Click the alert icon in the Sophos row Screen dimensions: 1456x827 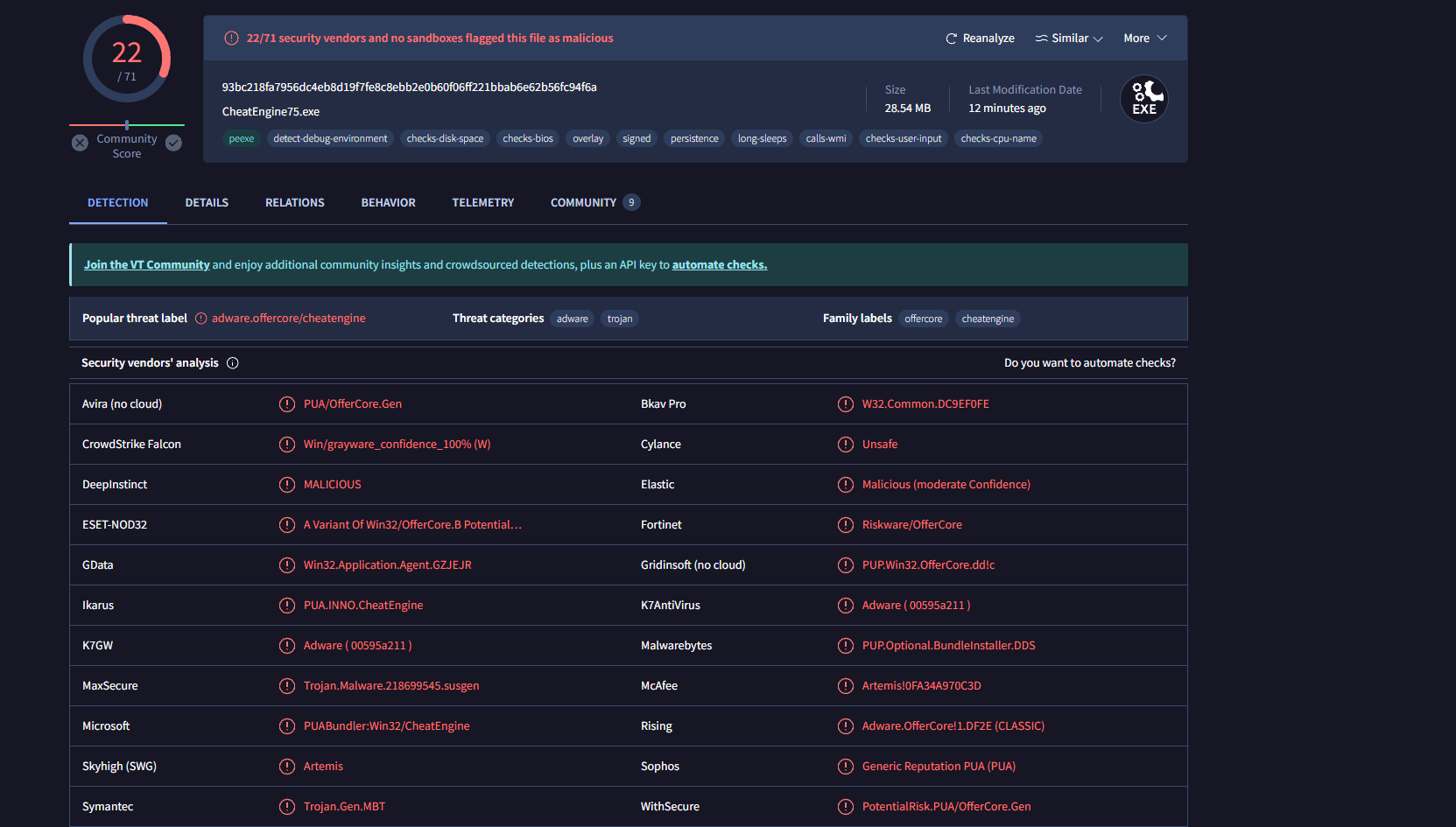tap(846, 767)
